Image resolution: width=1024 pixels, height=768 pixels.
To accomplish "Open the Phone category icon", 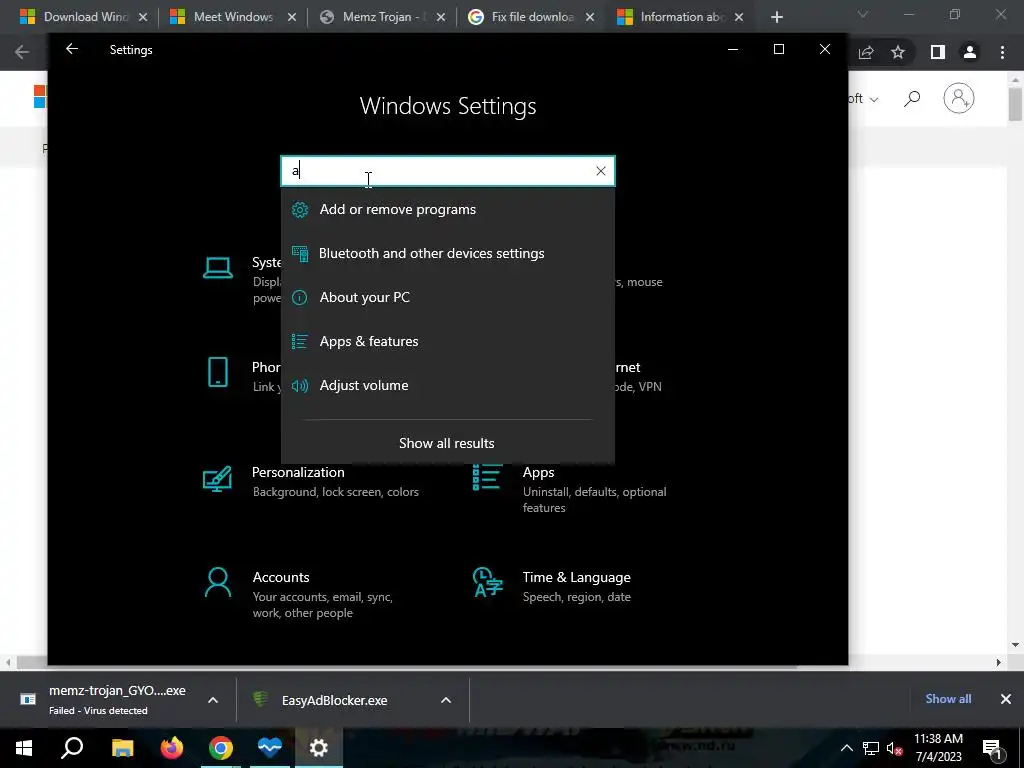I will point(217,372).
